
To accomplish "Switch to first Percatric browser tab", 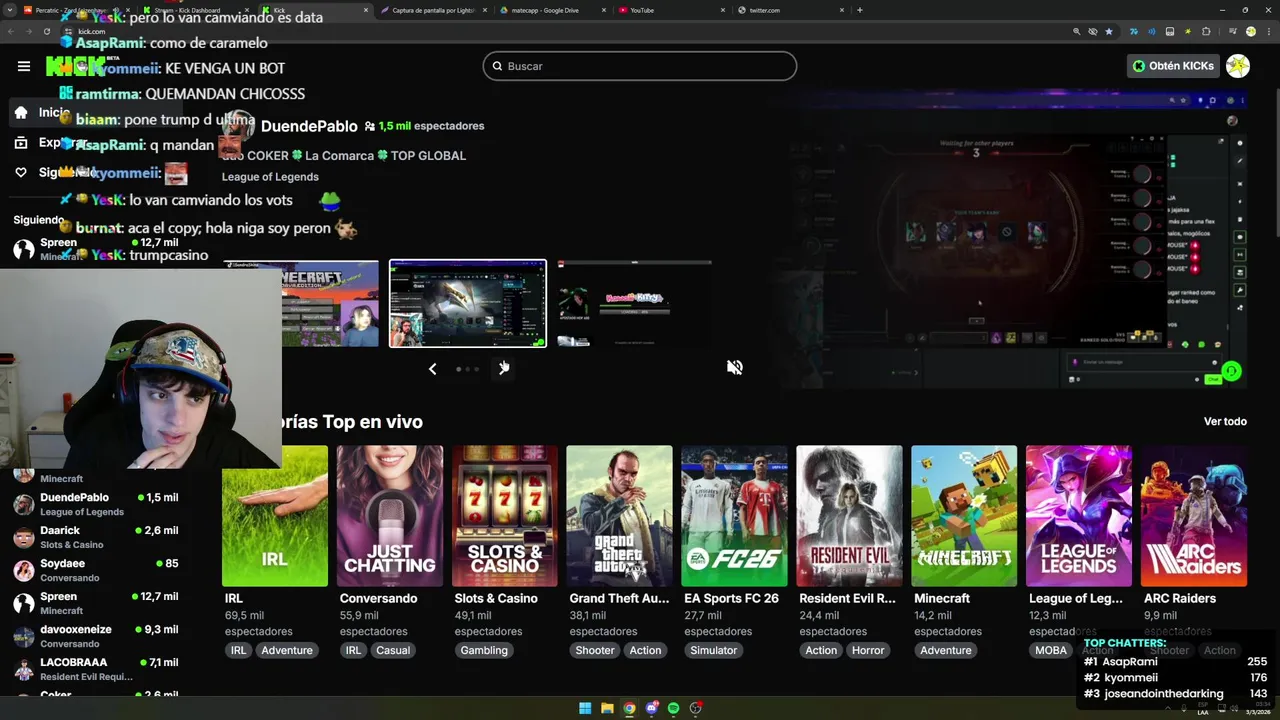I will pyautogui.click(x=75, y=10).
